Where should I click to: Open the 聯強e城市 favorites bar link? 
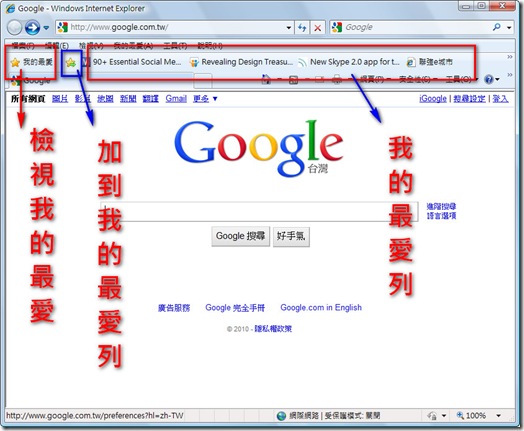coord(429,62)
